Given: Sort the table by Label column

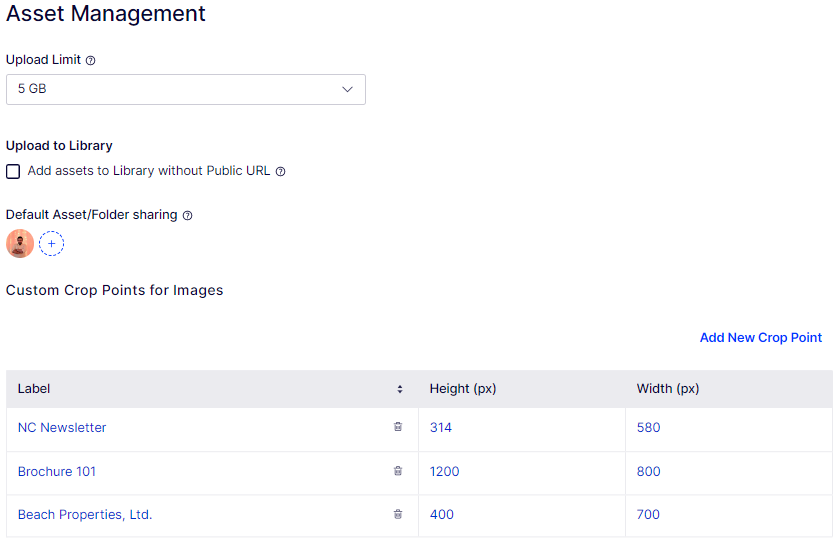Looking at the screenshot, I should tap(400, 389).
